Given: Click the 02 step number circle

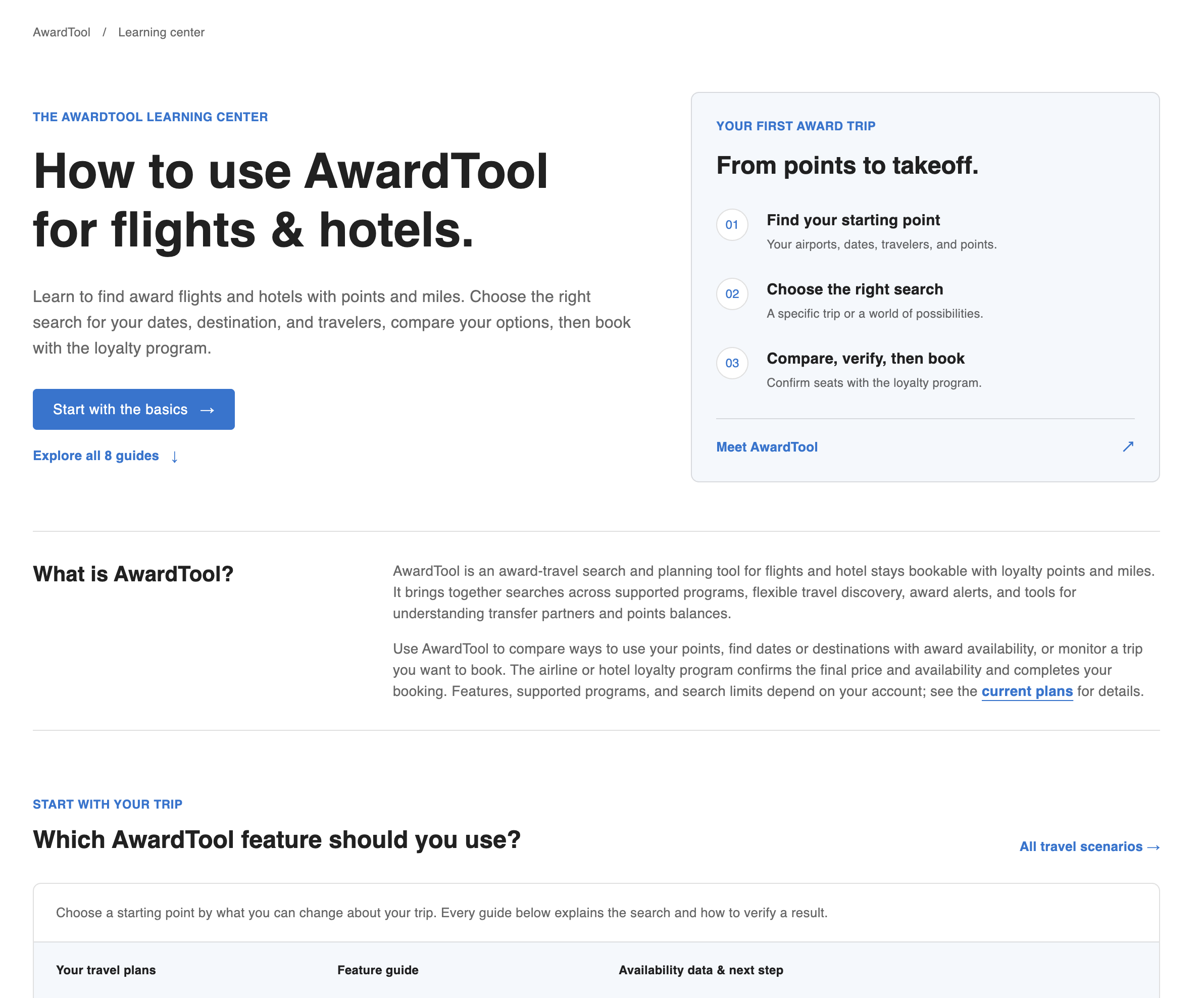Looking at the screenshot, I should [732, 294].
